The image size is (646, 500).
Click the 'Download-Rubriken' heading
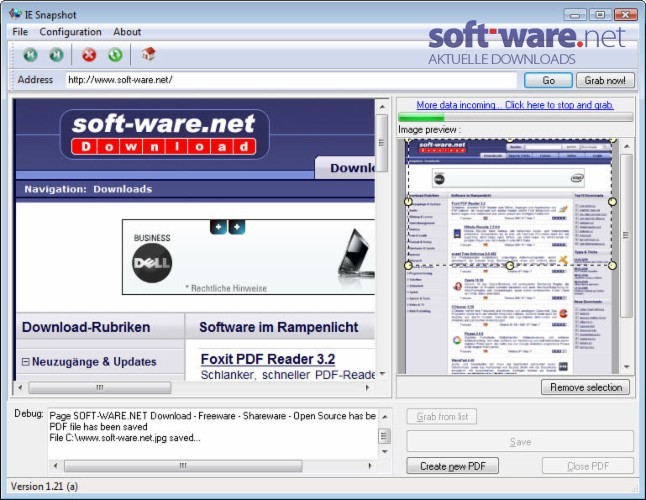pos(86,327)
